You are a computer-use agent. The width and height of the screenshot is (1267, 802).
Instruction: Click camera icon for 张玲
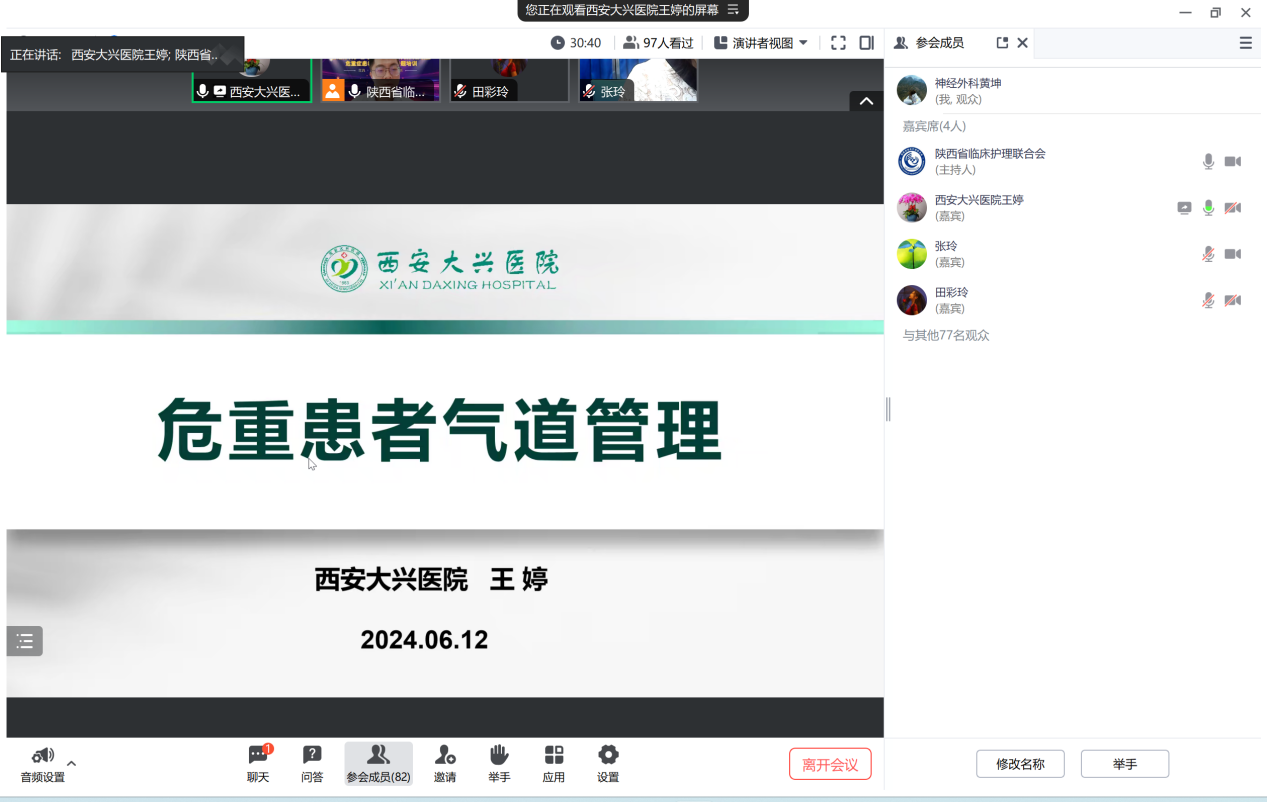(x=1233, y=254)
